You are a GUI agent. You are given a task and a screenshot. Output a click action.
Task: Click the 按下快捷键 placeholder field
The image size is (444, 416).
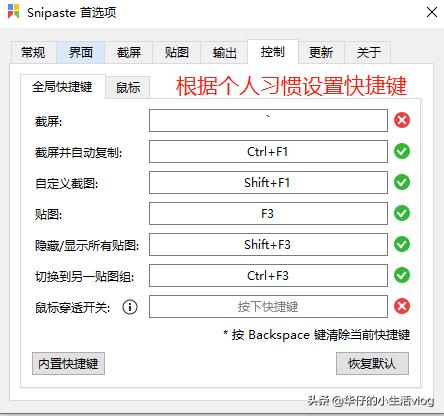pyautogui.click(x=268, y=306)
